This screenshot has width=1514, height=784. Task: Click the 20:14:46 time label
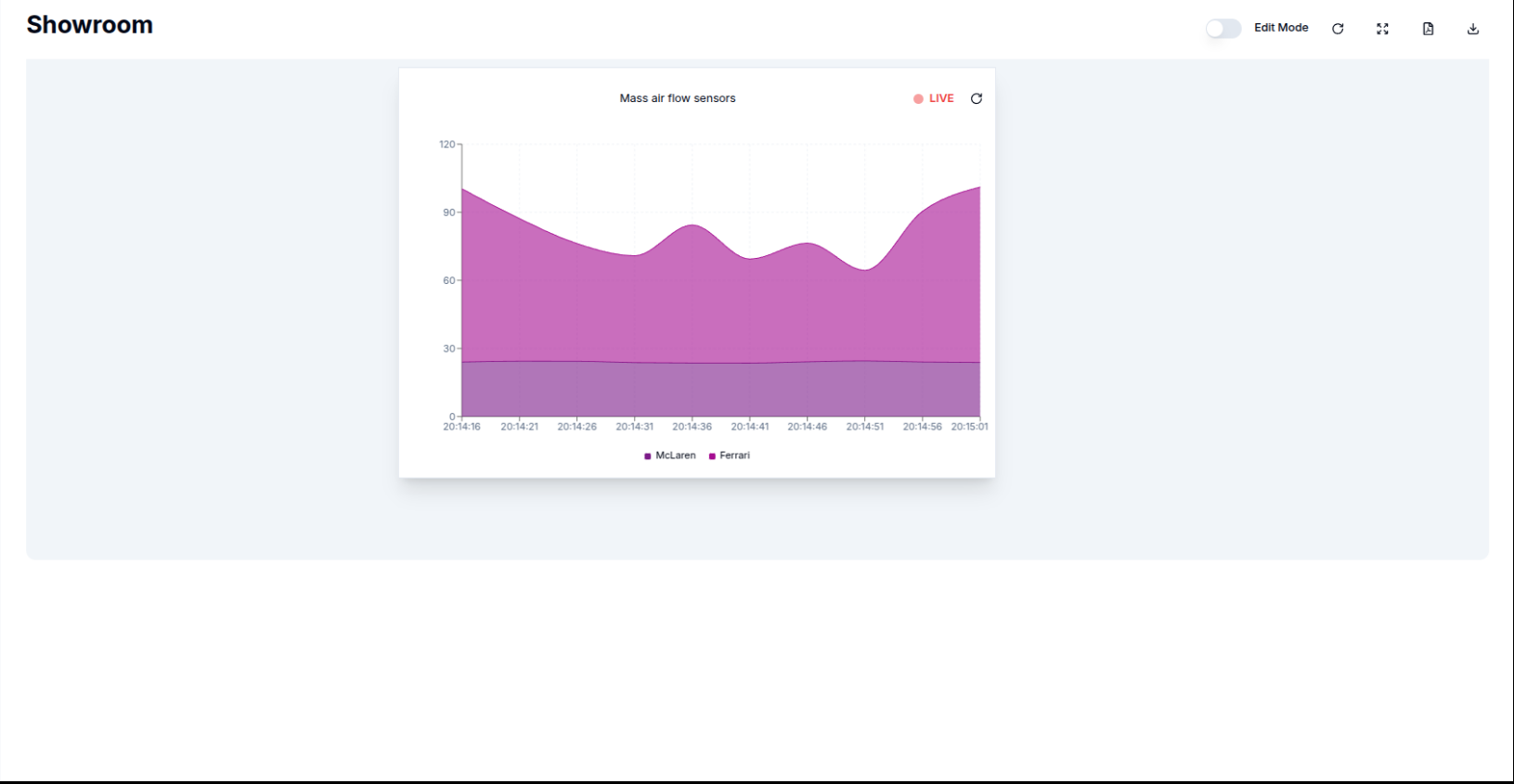pos(807,427)
